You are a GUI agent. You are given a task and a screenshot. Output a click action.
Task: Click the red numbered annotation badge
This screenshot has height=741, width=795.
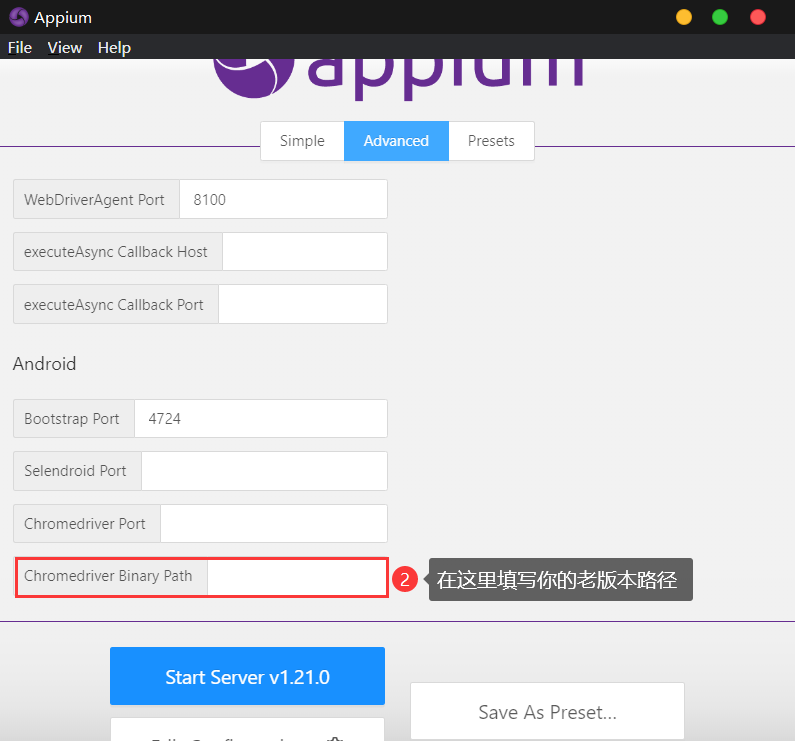pos(404,579)
